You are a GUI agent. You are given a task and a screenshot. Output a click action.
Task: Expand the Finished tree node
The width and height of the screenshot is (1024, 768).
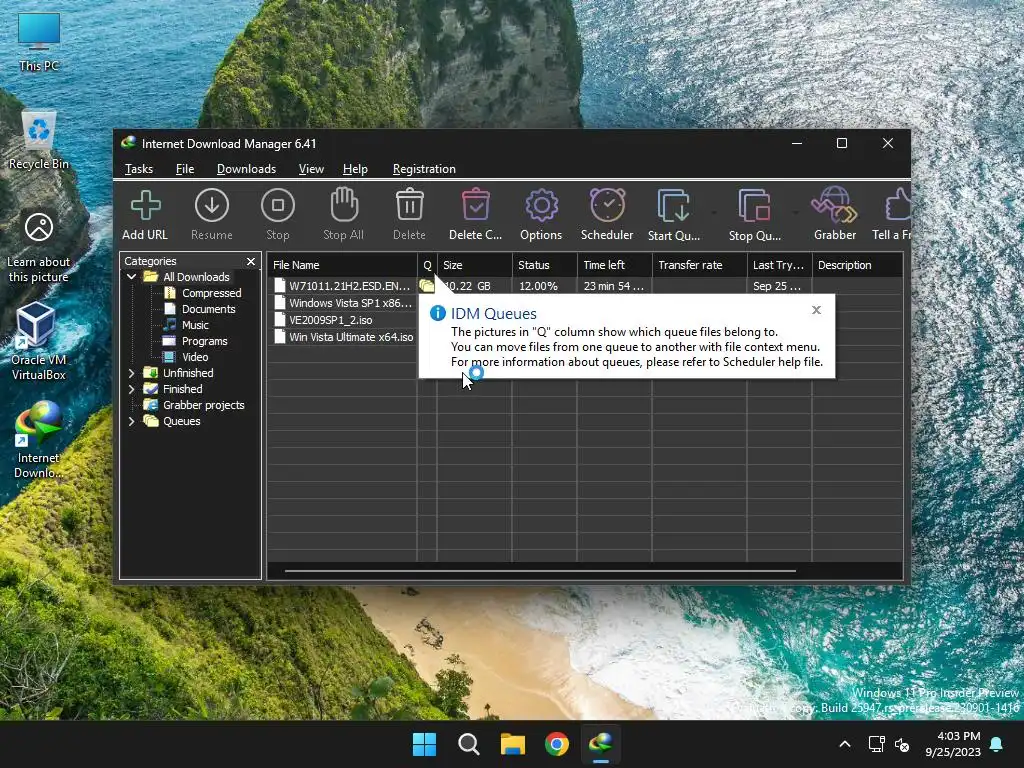131,389
